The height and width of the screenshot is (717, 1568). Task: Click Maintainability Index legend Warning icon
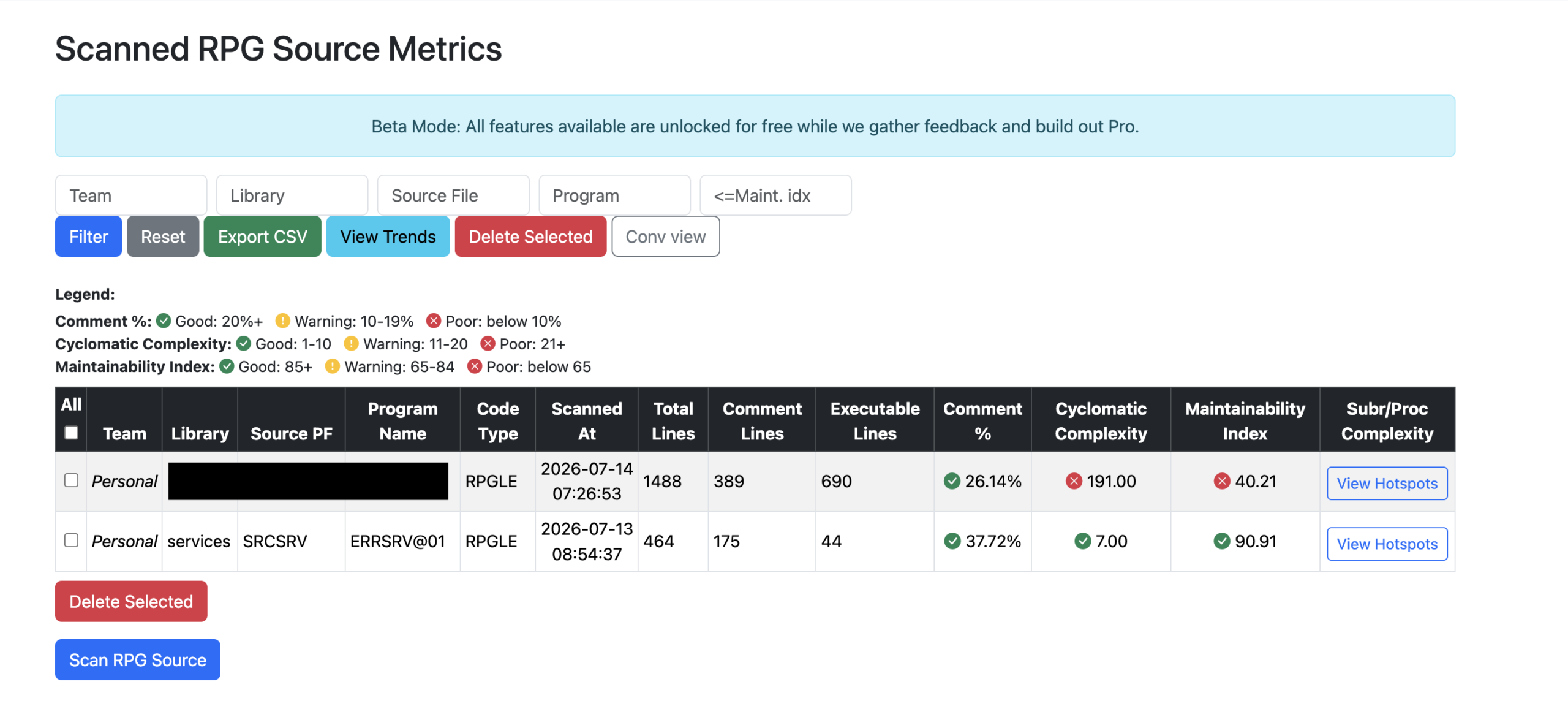(332, 366)
